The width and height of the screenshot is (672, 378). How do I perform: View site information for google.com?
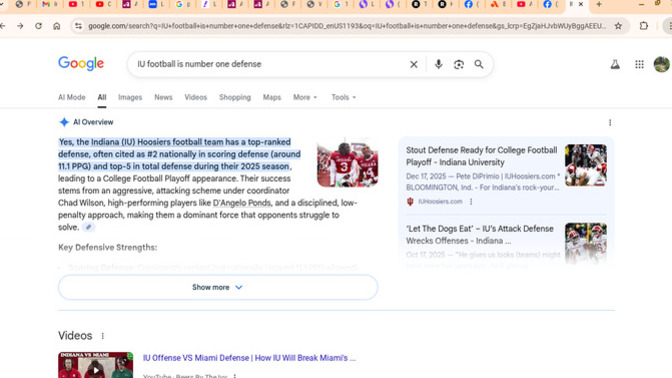[x=78, y=26]
